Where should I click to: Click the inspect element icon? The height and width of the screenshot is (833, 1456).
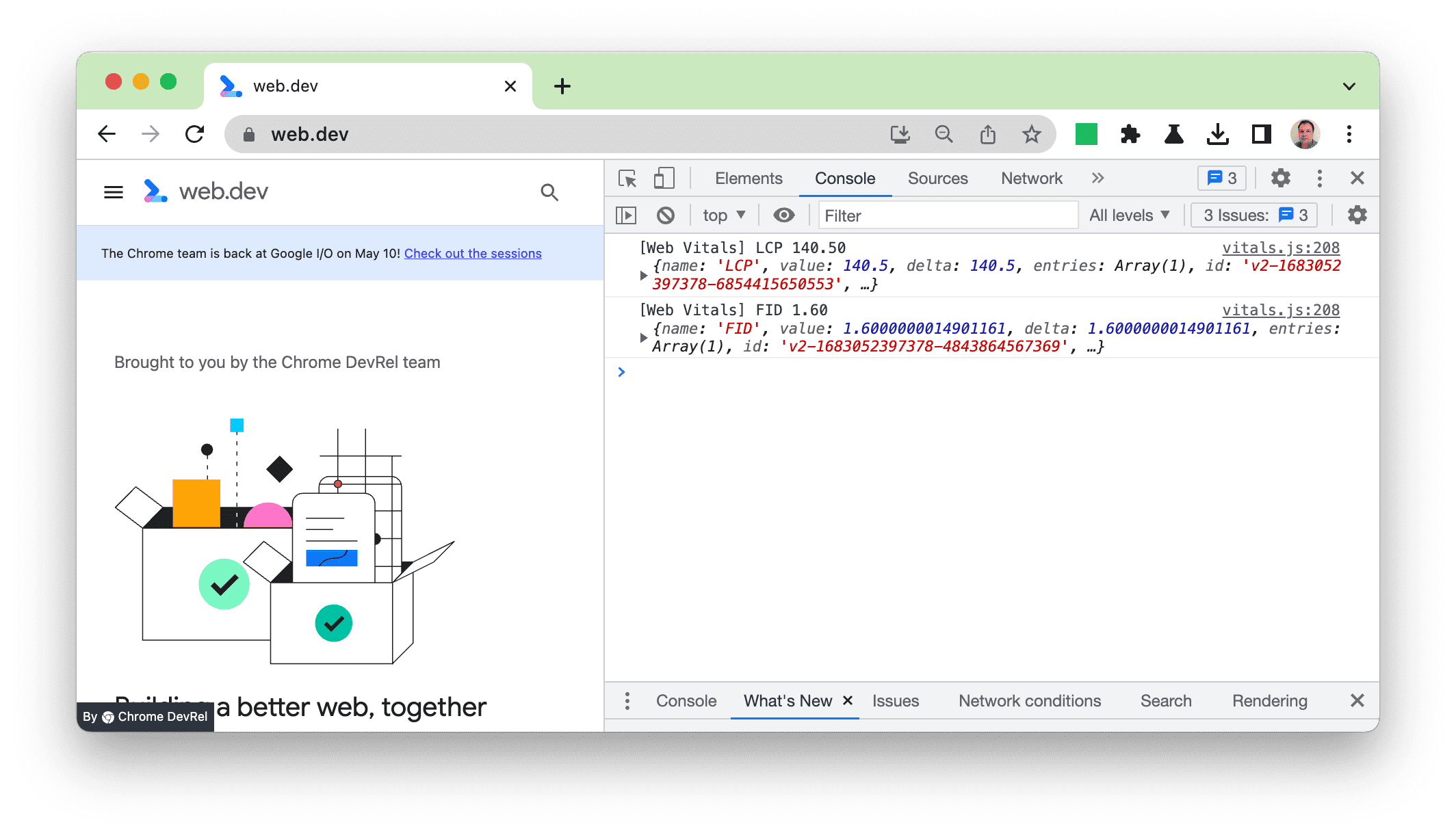(627, 179)
